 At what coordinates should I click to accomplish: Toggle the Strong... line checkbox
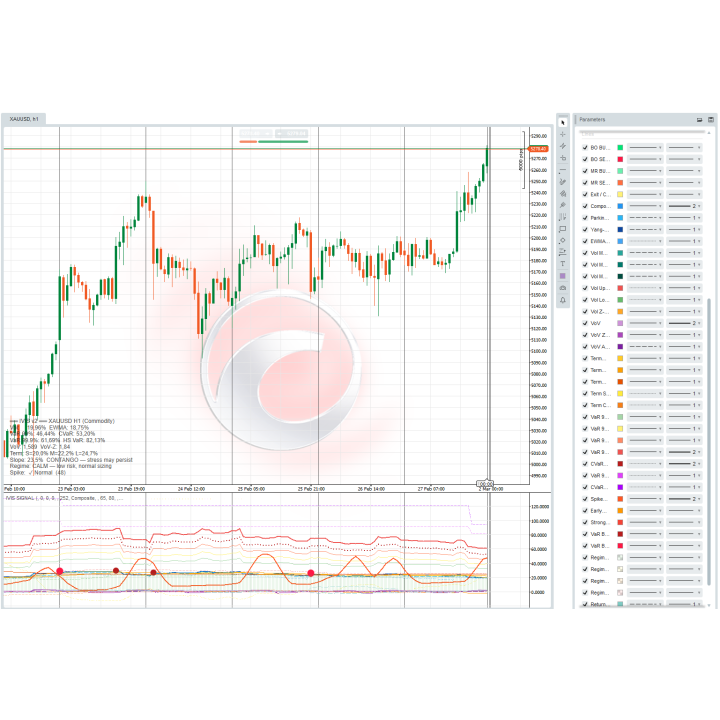click(585, 522)
